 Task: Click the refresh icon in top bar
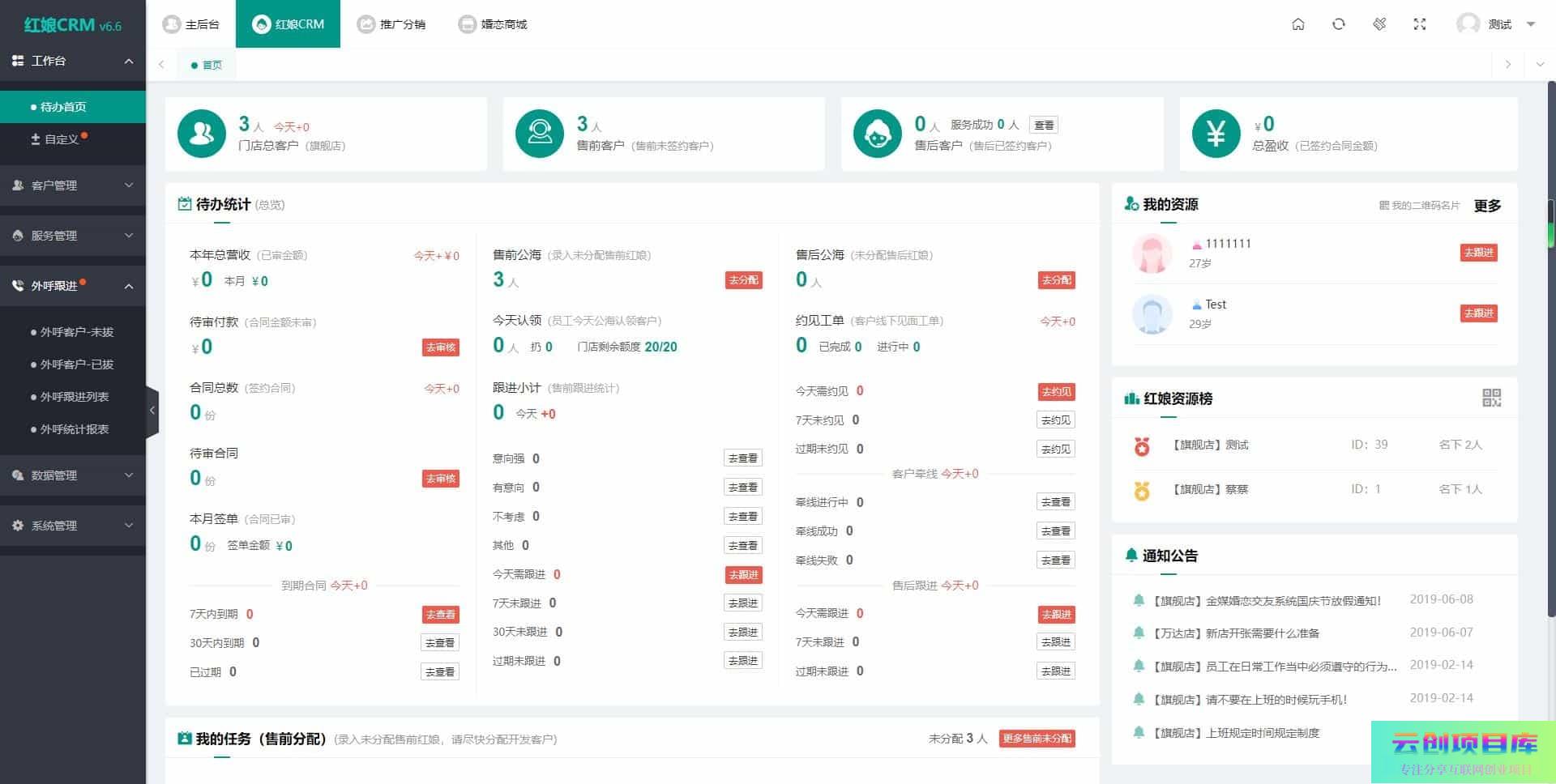(x=1338, y=24)
